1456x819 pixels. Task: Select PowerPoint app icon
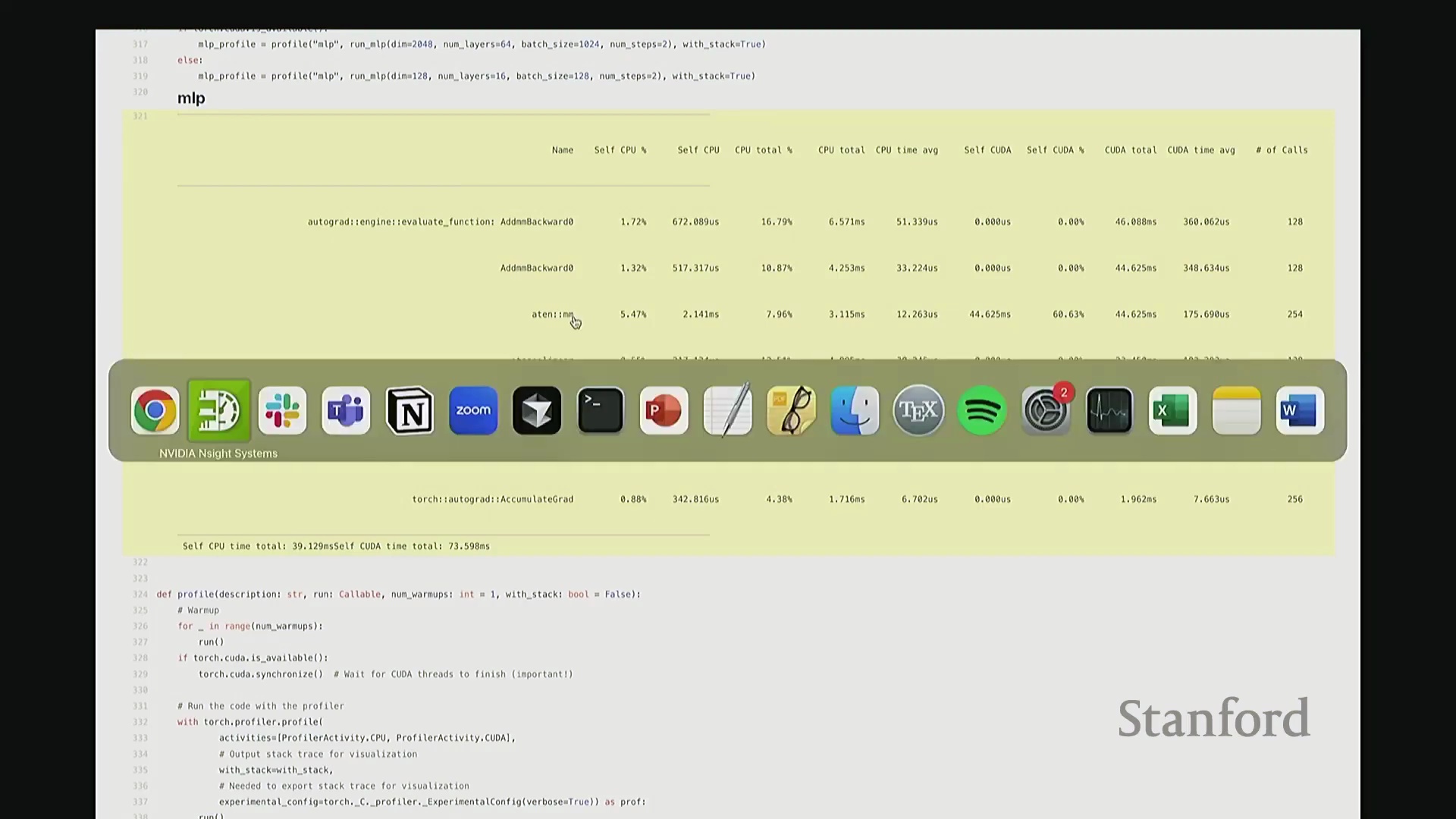click(664, 411)
